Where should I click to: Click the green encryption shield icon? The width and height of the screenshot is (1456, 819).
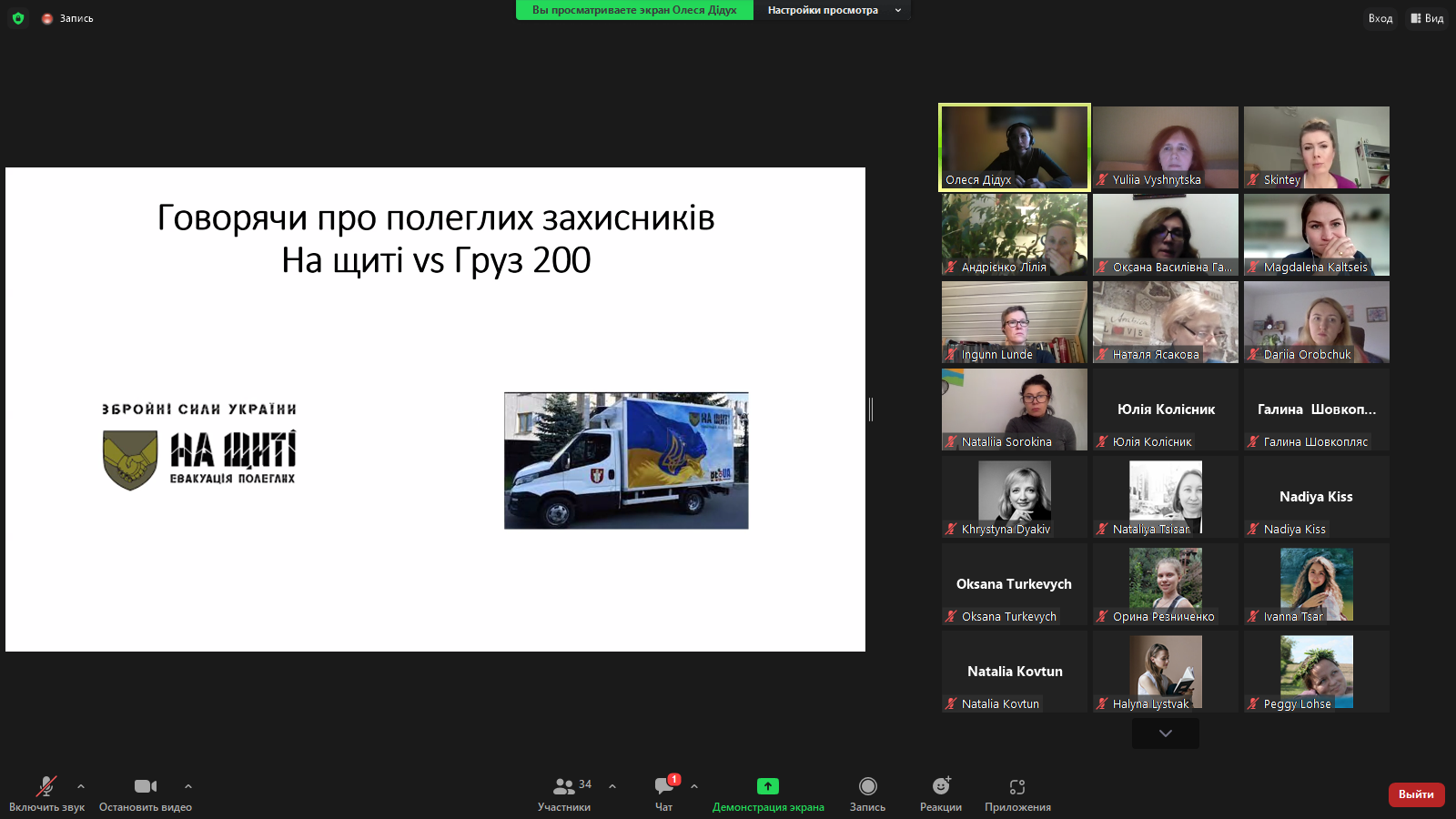[x=18, y=18]
